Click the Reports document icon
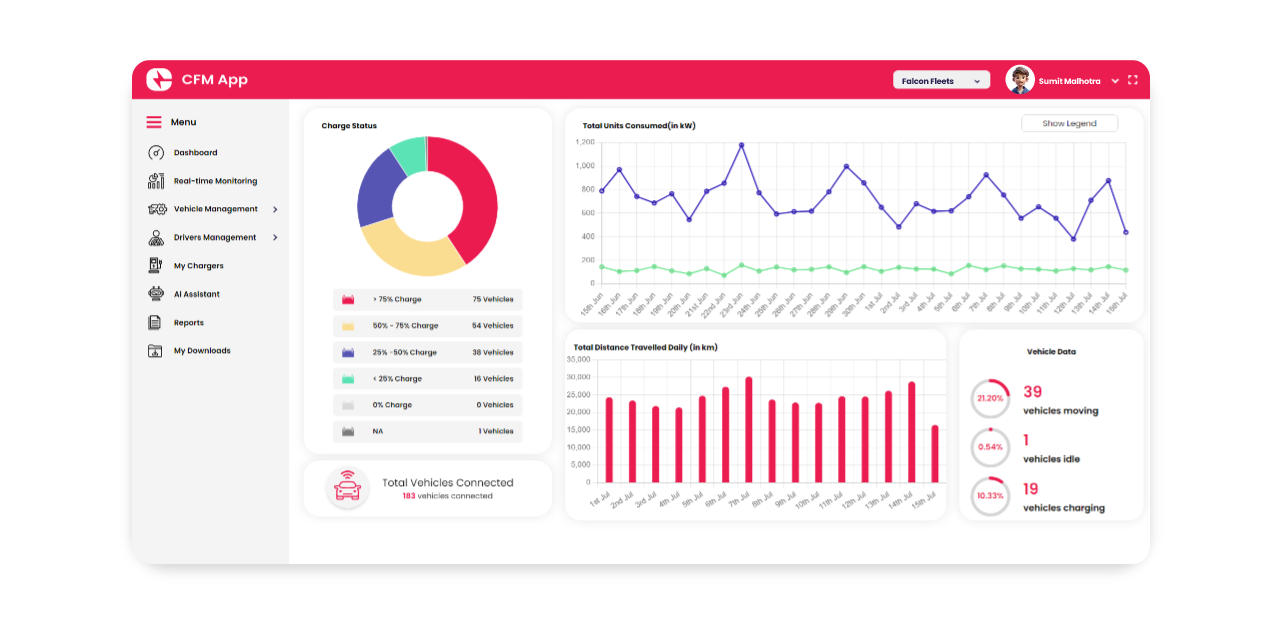The image size is (1280, 620). pos(155,323)
